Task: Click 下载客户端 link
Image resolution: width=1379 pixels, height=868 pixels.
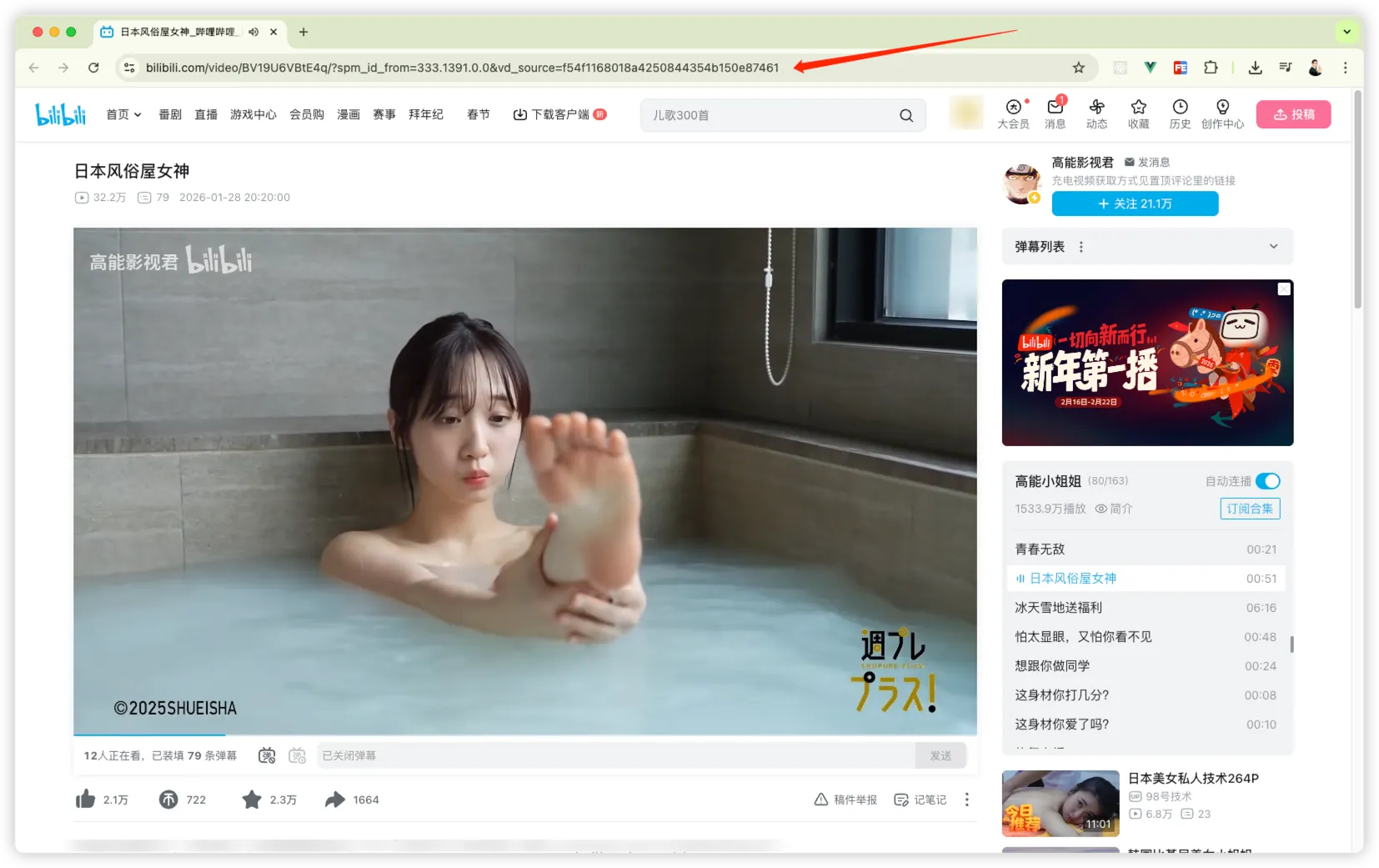Action: 559,114
